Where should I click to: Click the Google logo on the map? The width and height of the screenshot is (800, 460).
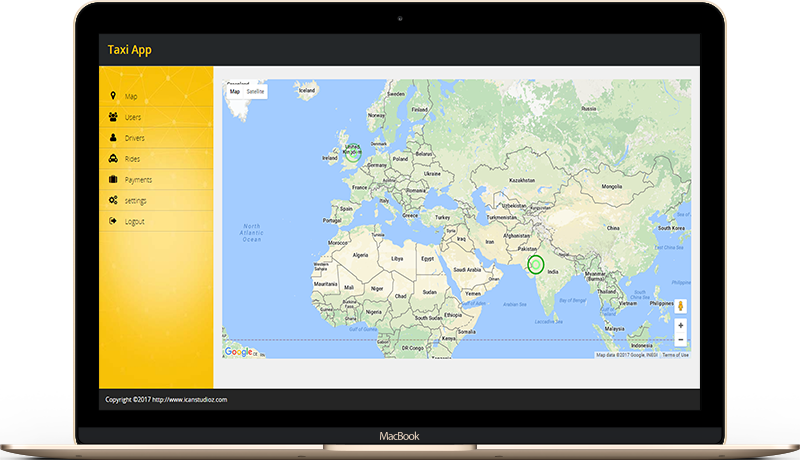pos(239,351)
